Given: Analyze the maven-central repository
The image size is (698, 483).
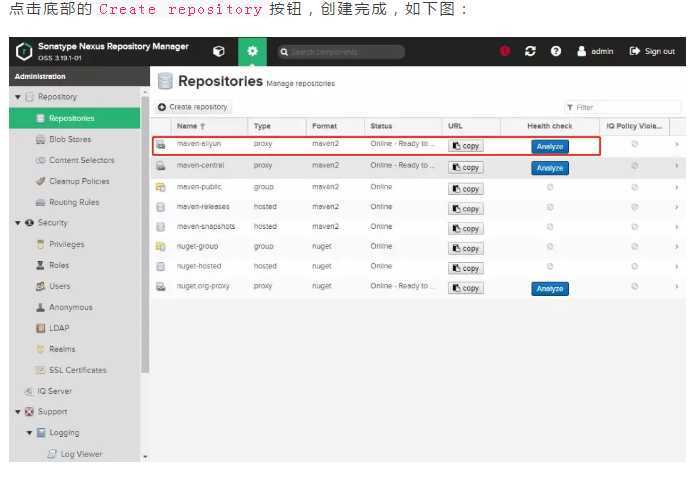Looking at the screenshot, I should click(x=550, y=168).
